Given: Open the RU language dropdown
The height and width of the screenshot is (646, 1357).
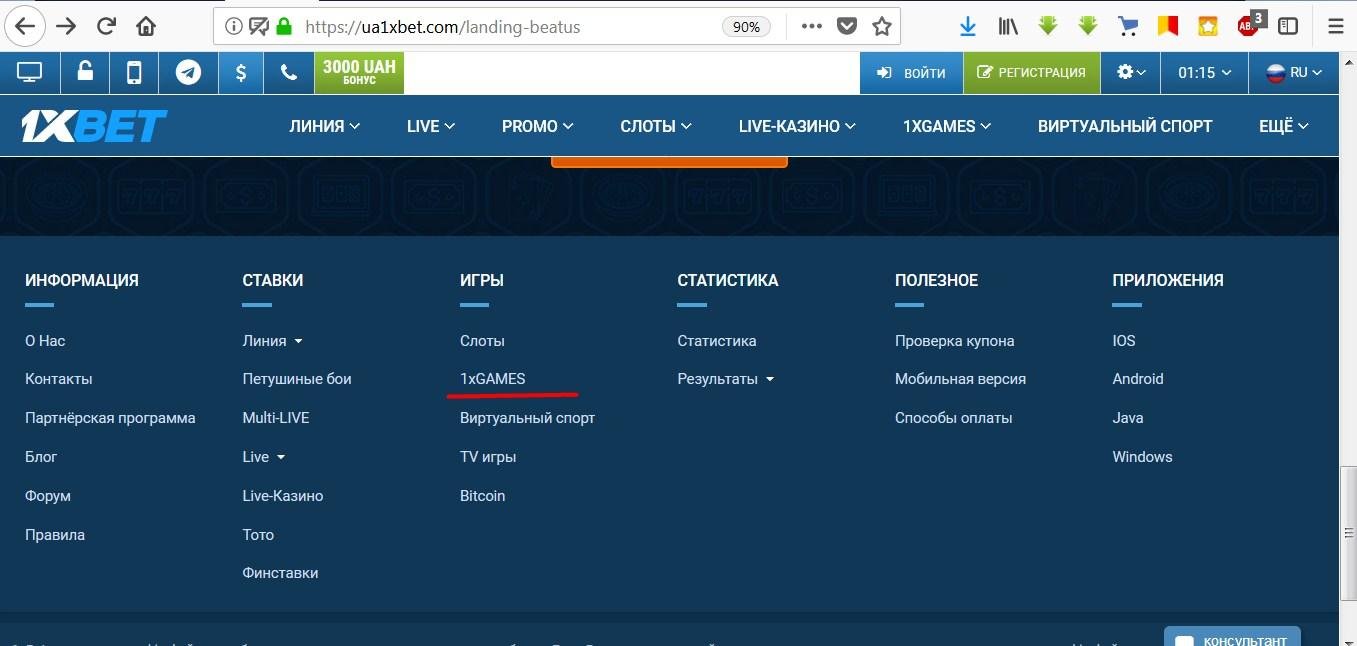Looking at the screenshot, I should [1294, 73].
